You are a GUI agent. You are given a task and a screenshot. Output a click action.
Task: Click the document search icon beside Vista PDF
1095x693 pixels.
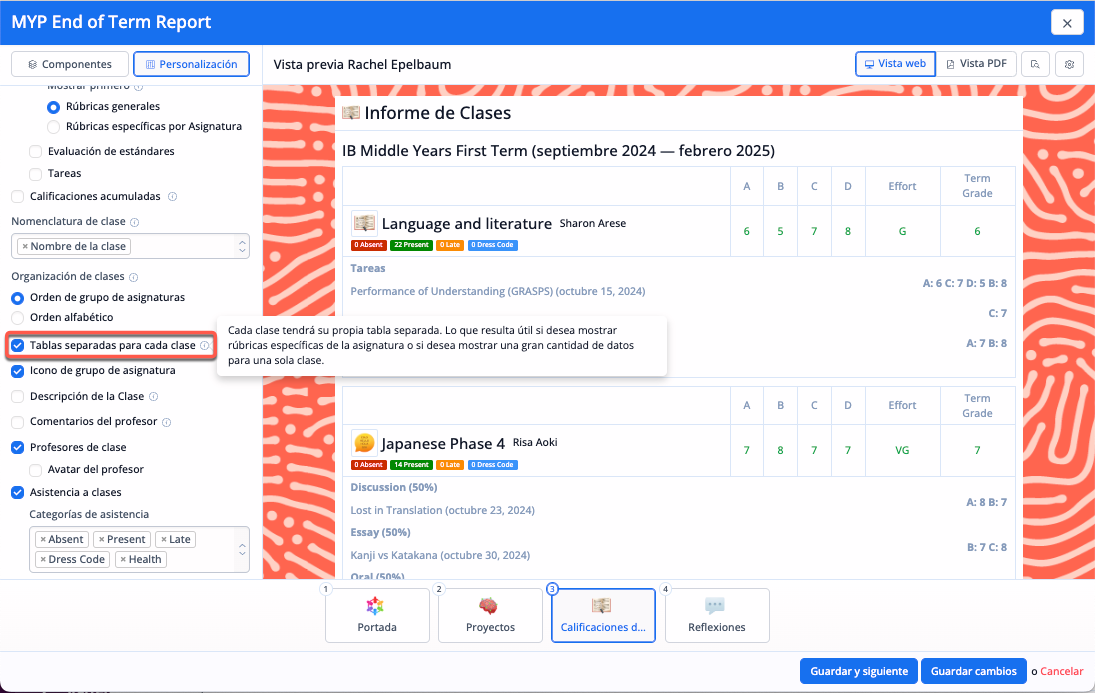(x=1035, y=64)
